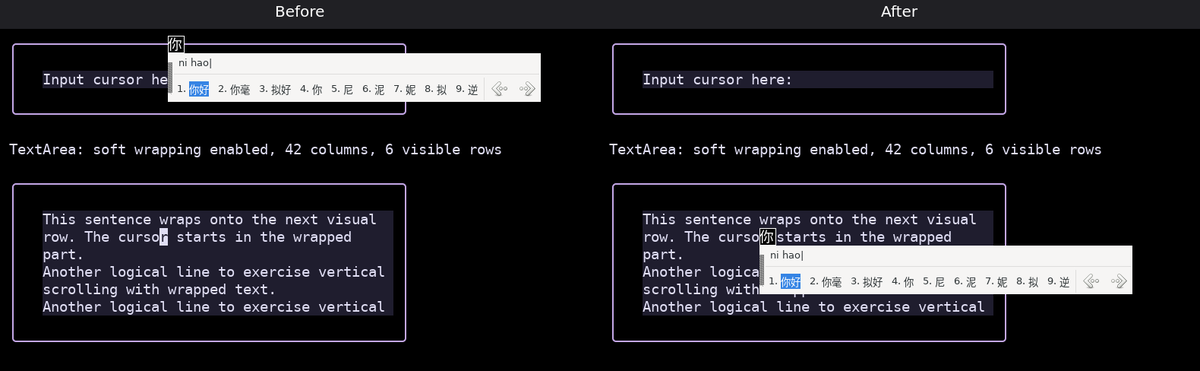Click 'This sentence wraps onto' line in After text area

[809, 219]
